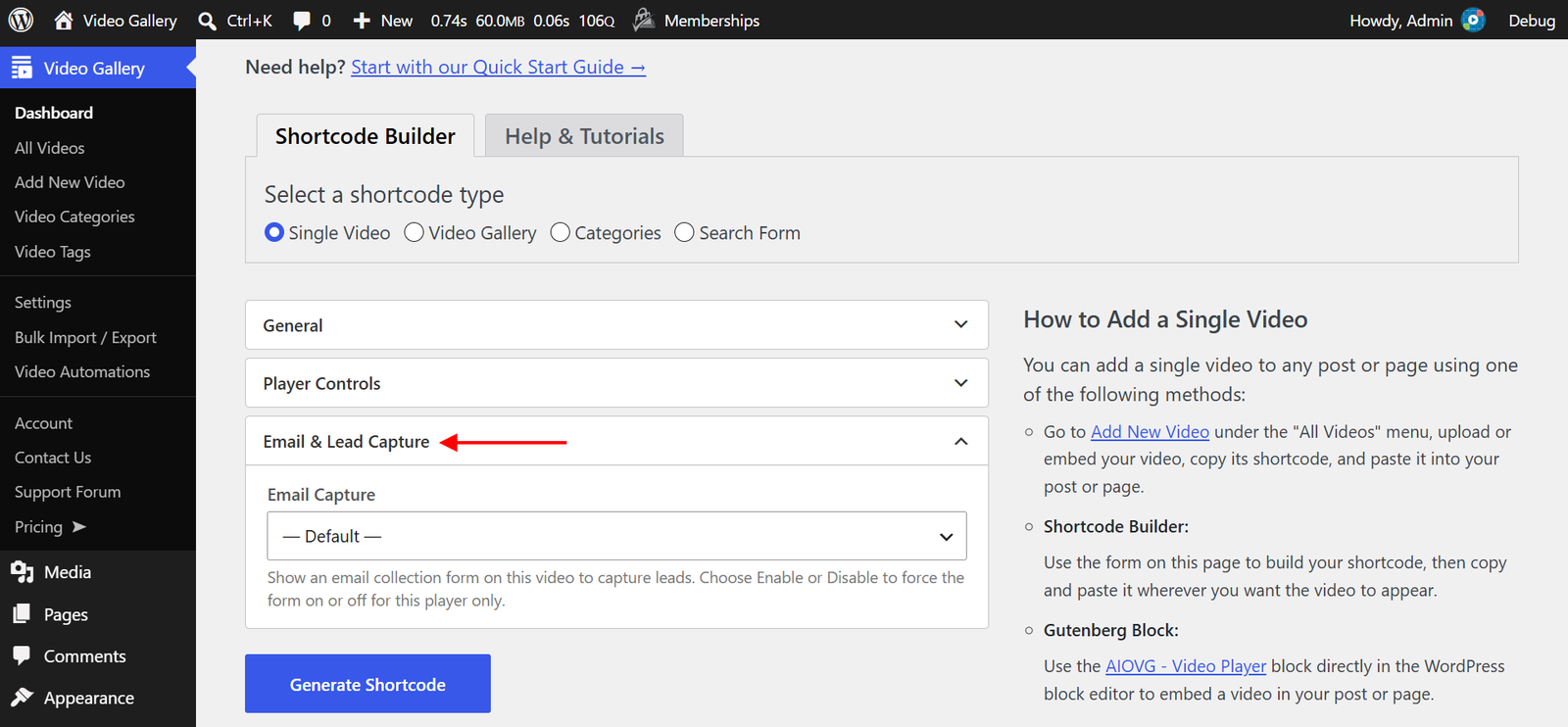This screenshot has width=1568, height=727.
Task: Select Video Gallery shortcode type
Action: [415, 232]
